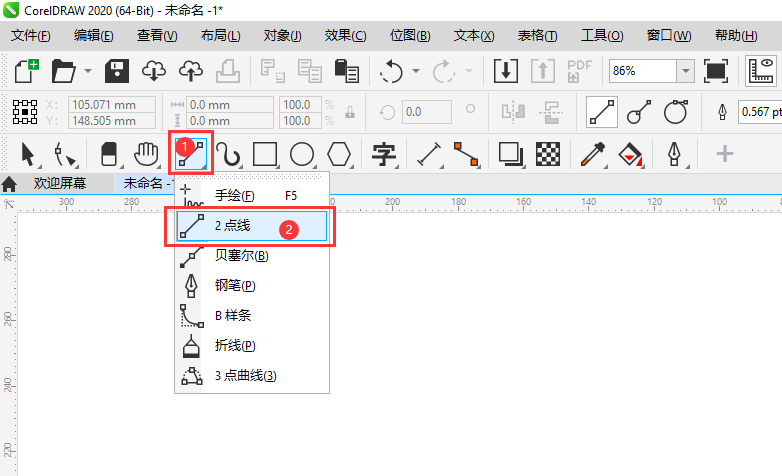Select the Eraser tool in the toolbox
The height and width of the screenshot is (476, 782).
(x=109, y=154)
